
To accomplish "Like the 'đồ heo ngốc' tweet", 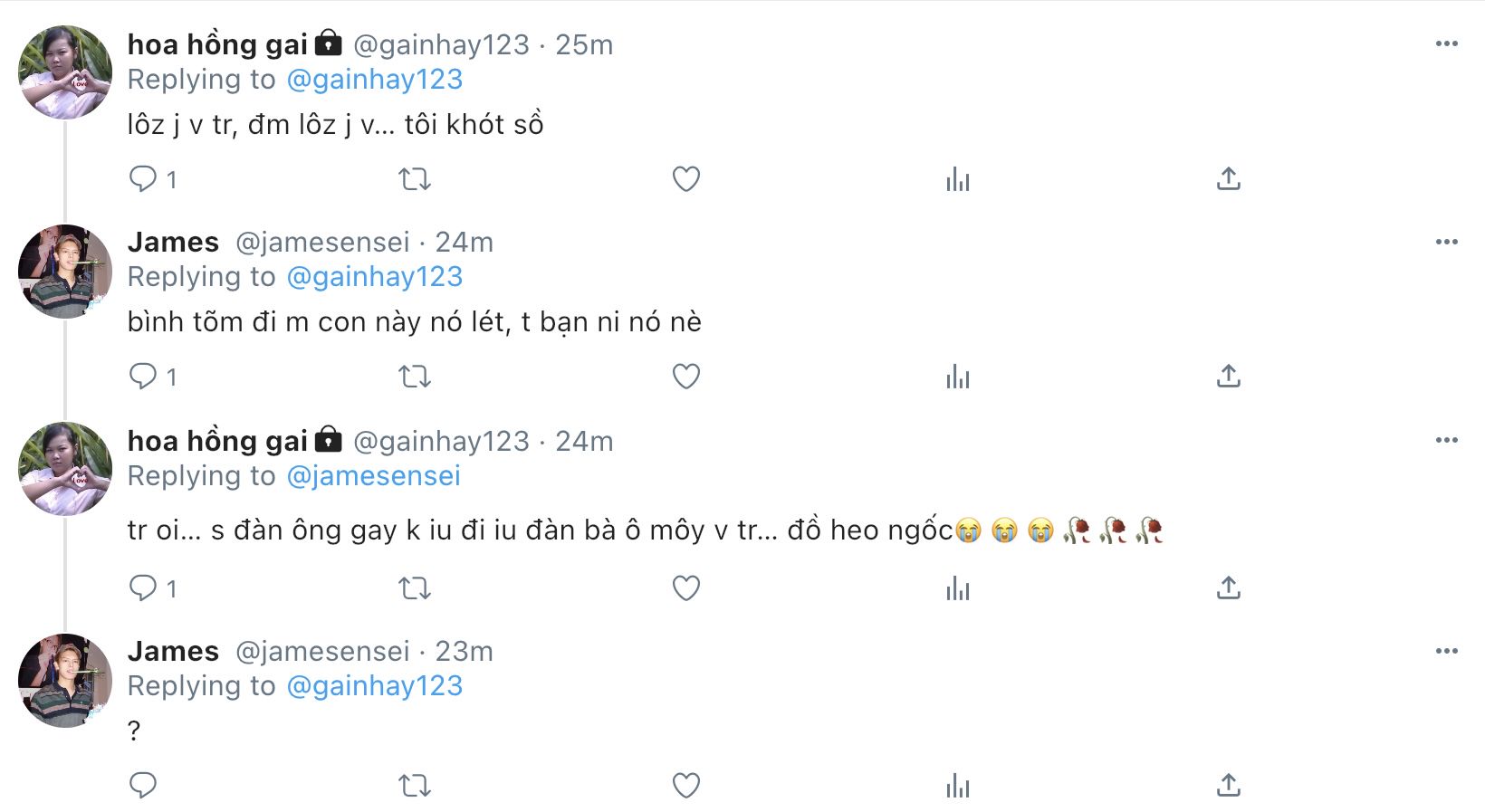I will 686,588.
